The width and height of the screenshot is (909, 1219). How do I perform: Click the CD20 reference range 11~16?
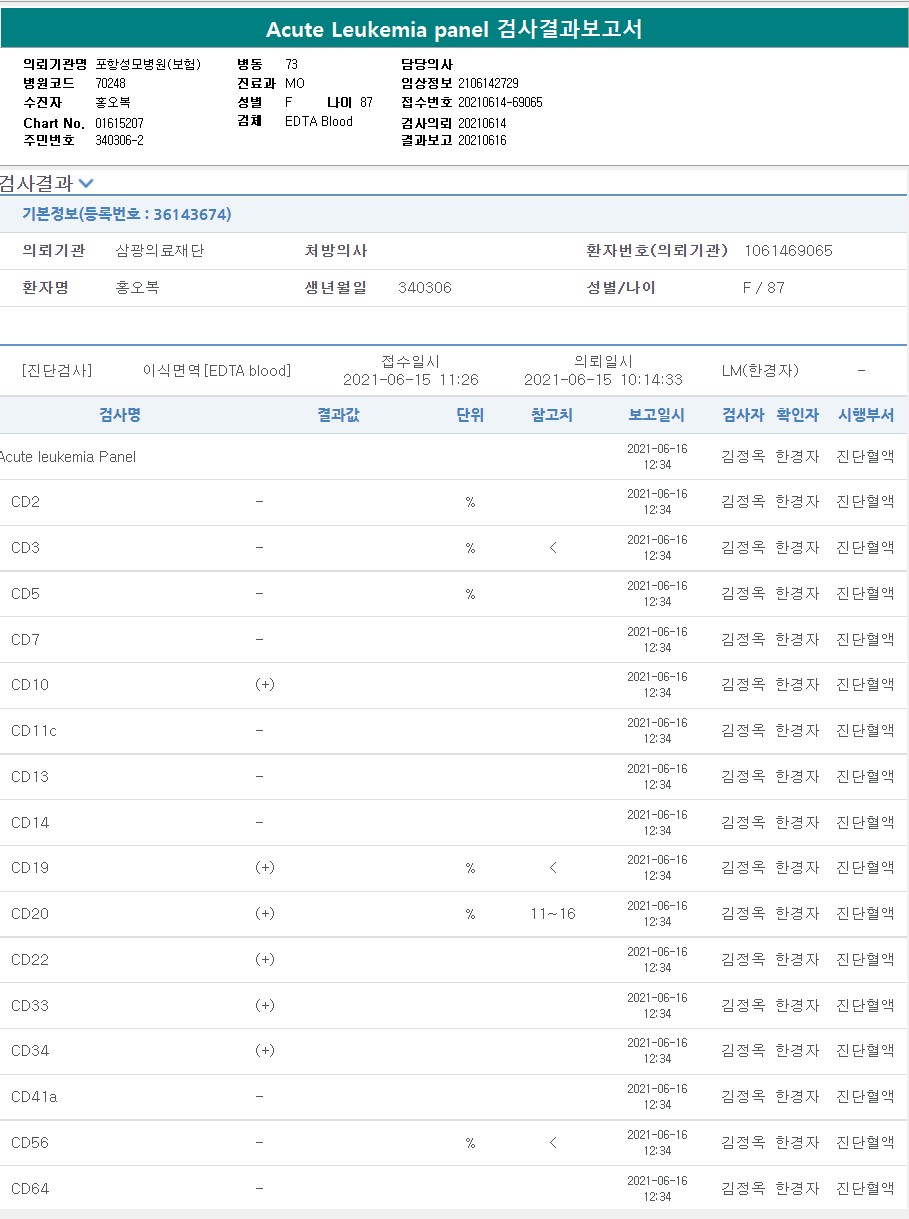coord(553,914)
